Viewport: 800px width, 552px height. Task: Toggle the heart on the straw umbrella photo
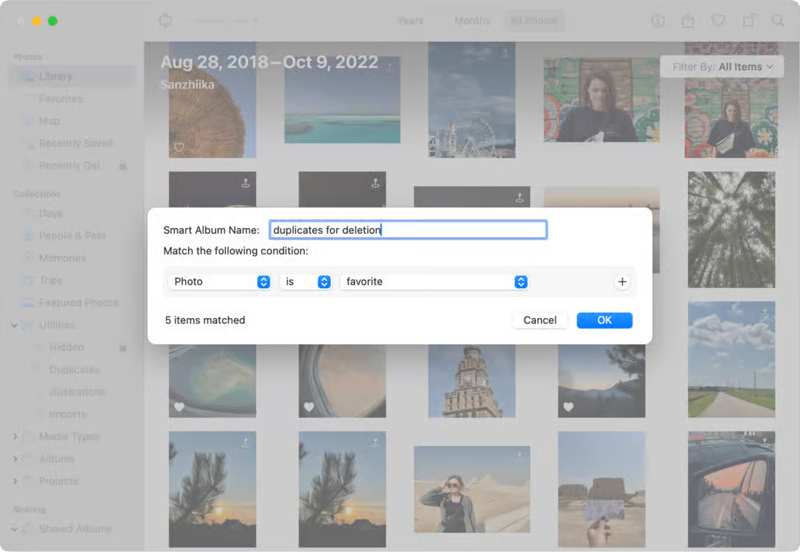[x=179, y=147]
